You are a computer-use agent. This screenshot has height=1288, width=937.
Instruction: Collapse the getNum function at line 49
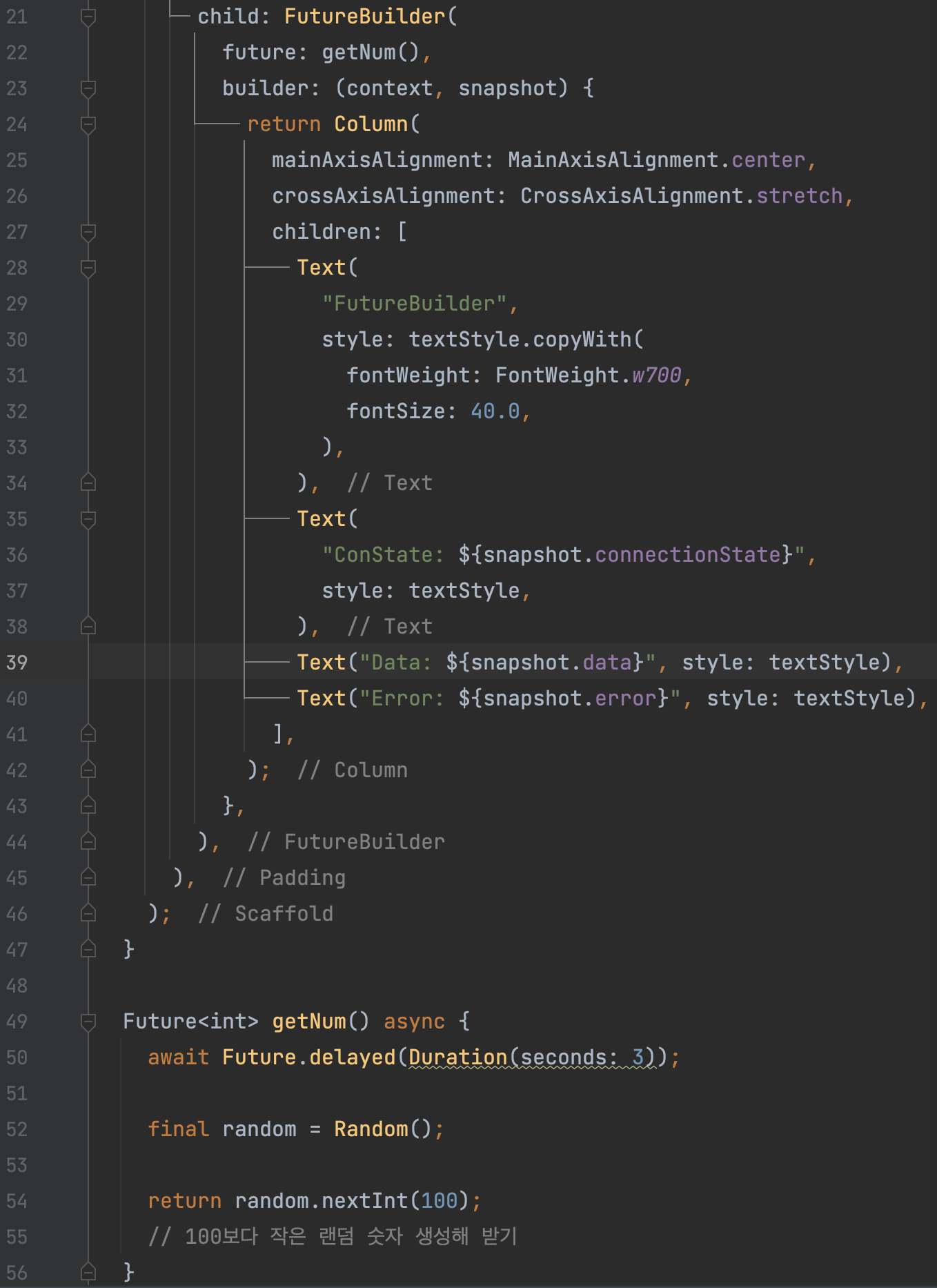coord(88,1022)
